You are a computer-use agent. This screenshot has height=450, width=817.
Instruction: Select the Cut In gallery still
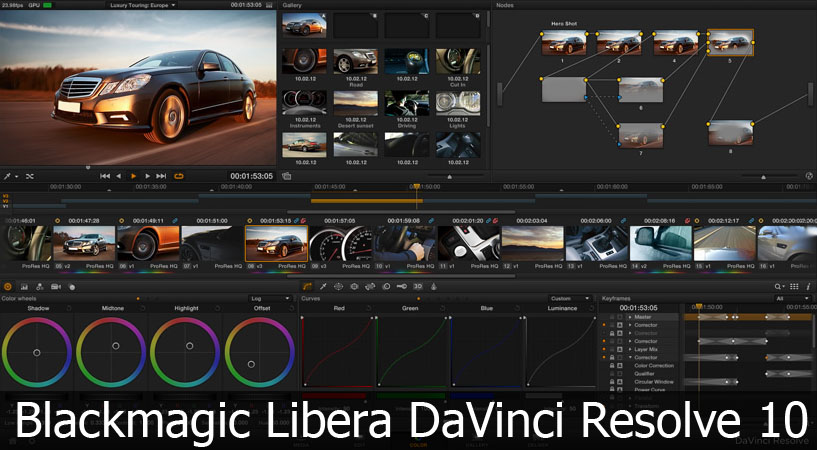pos(458,61)
